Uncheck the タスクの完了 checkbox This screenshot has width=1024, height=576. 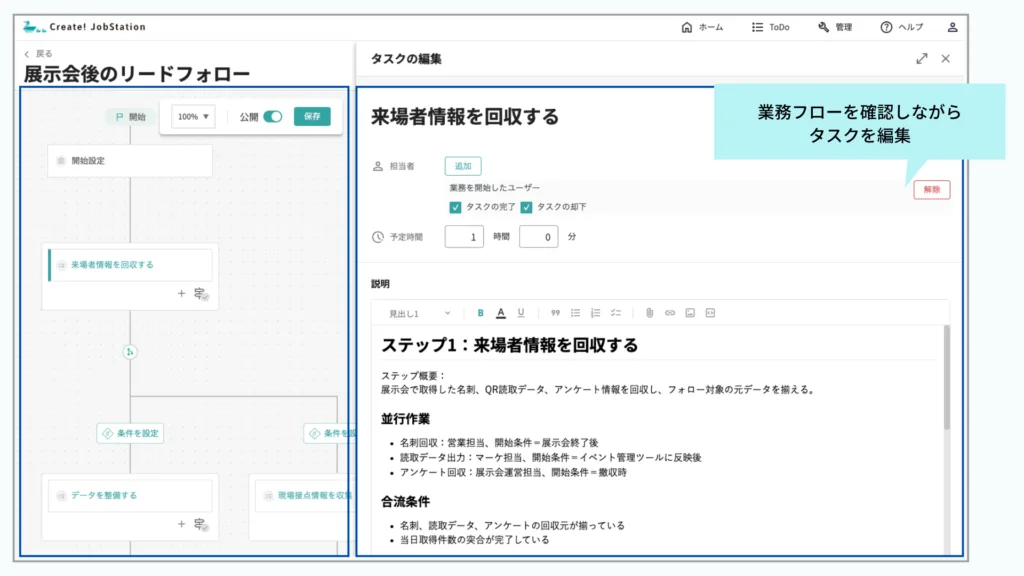pos(456,207)
